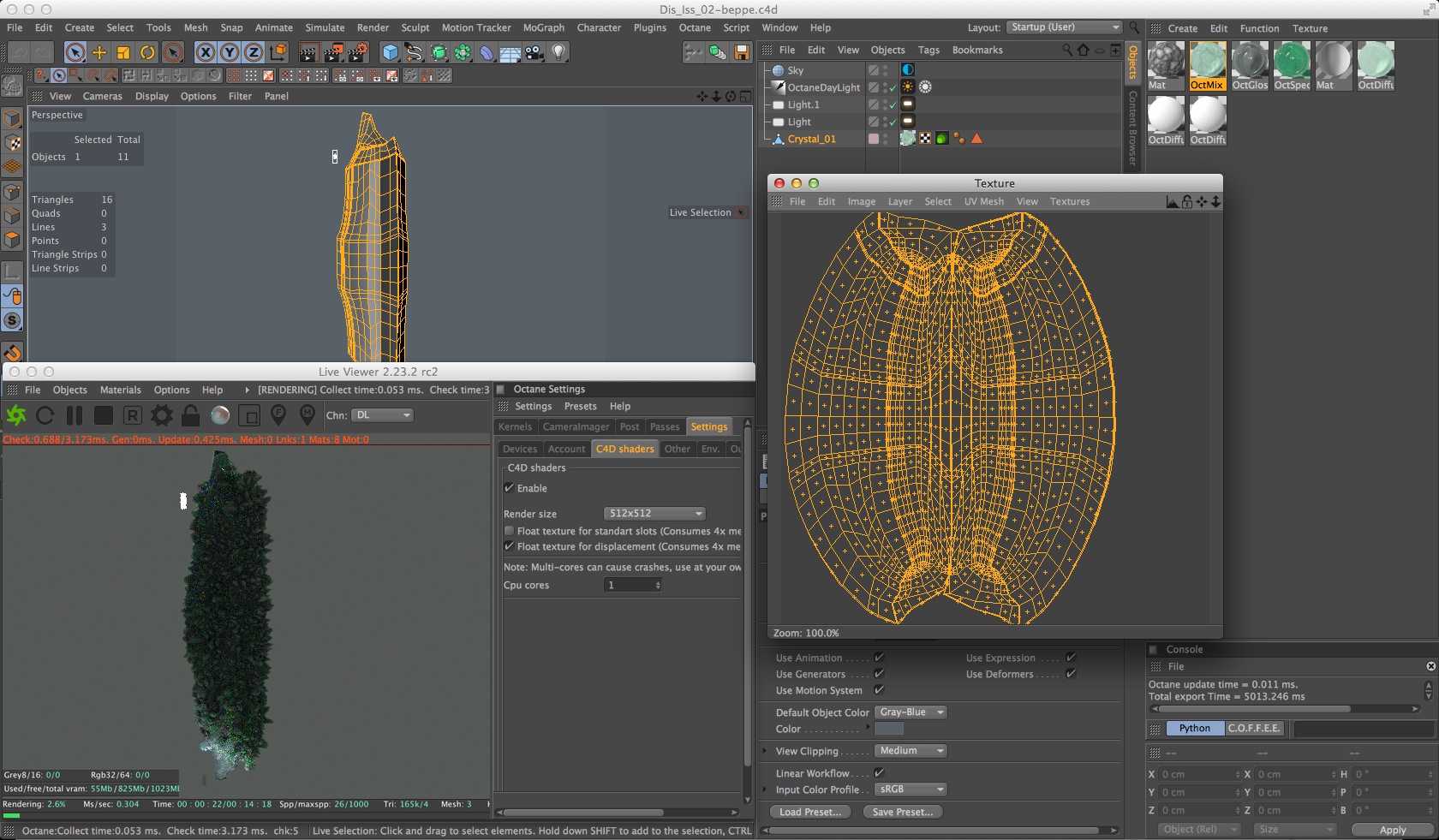
Task: Open the Render size 512x512 dropdown
Action: click(x=655, y=514)
